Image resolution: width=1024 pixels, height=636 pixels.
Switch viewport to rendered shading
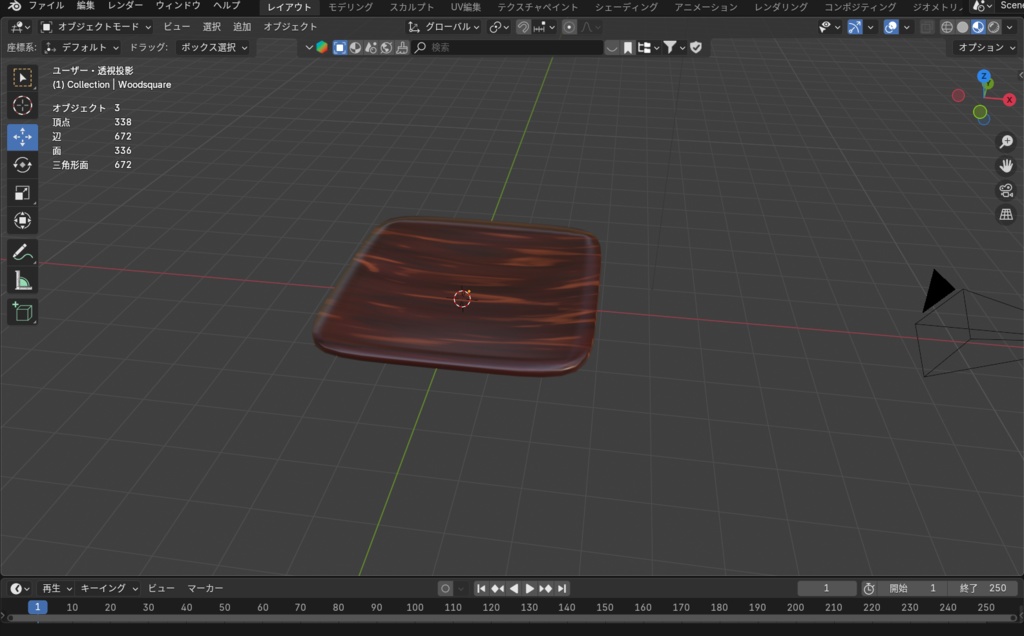(993, 27)
